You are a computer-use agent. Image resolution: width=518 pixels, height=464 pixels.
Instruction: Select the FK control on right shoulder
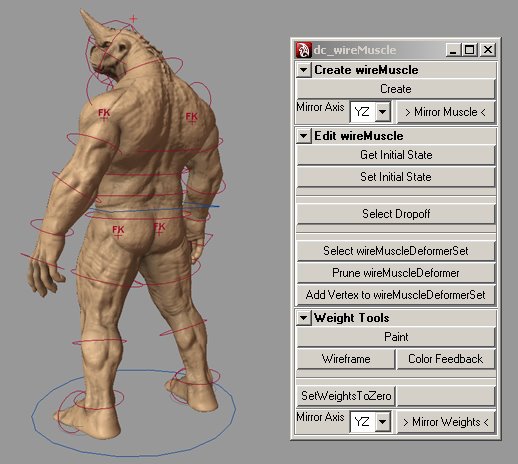192,118
